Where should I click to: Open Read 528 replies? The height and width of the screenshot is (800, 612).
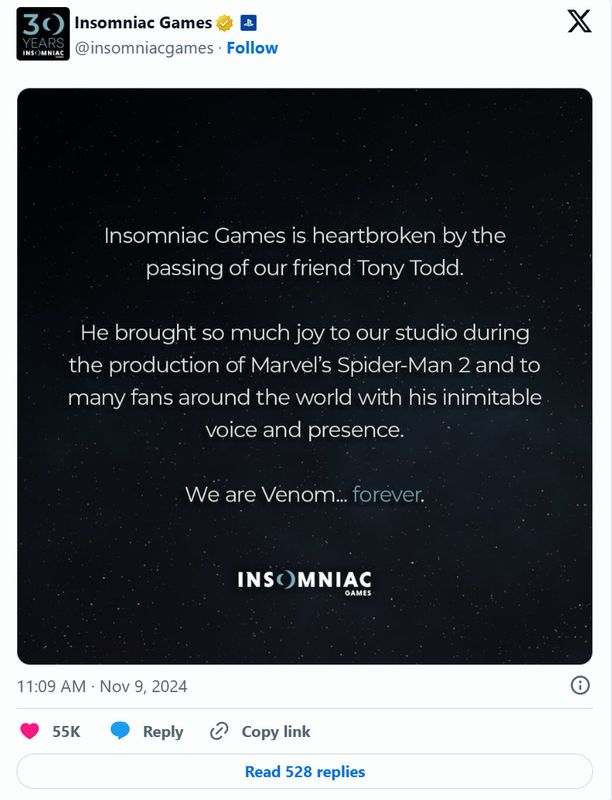(x=305, y=772)
